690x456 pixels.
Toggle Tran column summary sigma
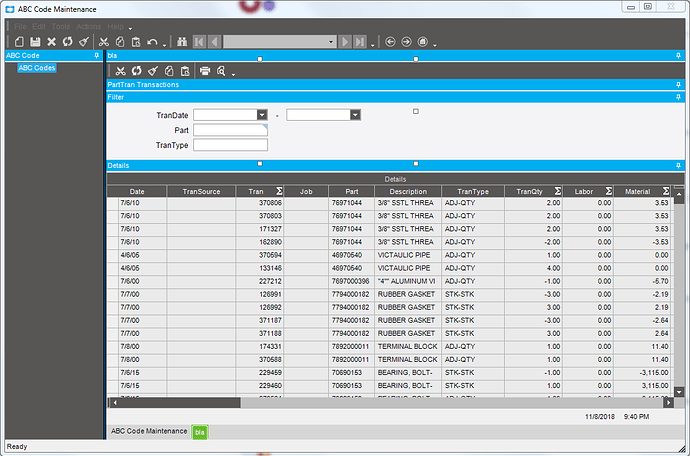tap(279, 191)
